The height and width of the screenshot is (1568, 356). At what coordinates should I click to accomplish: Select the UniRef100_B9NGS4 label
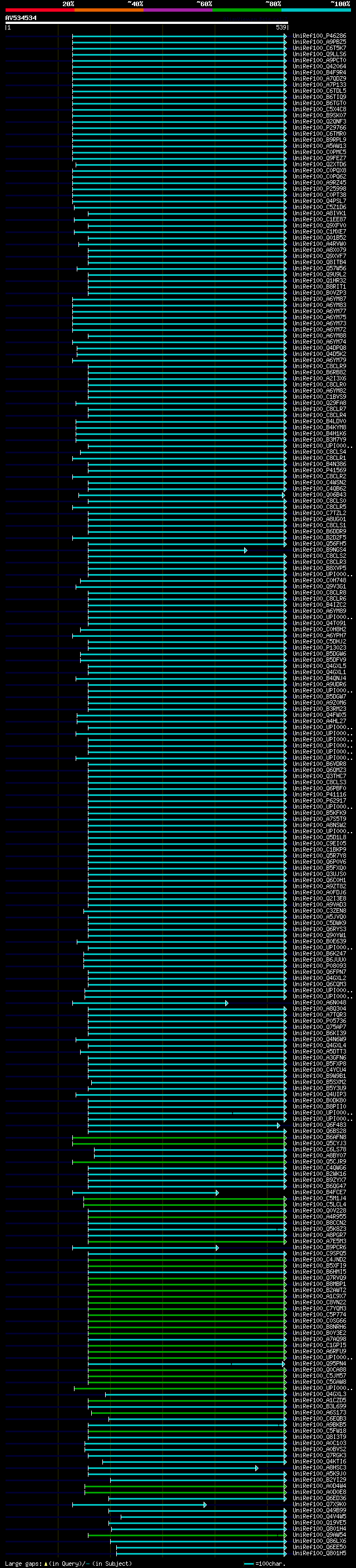(x=319, y=550)
